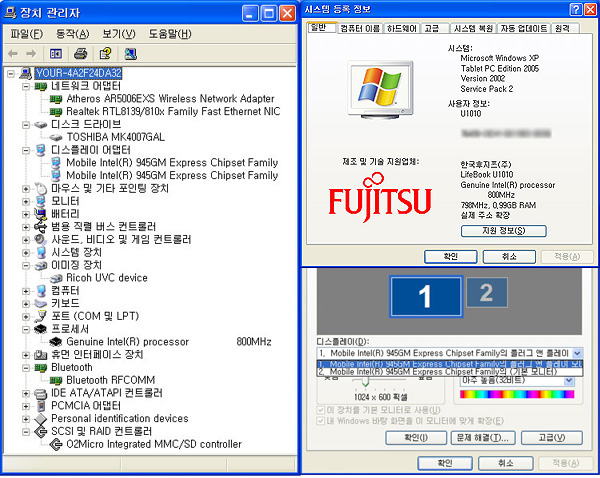This screenshot has height=478, width=600.
Task: Click the 사운드, 비디오 및 게임 컨트롤러 icon
Action: [x=41, y=240]
